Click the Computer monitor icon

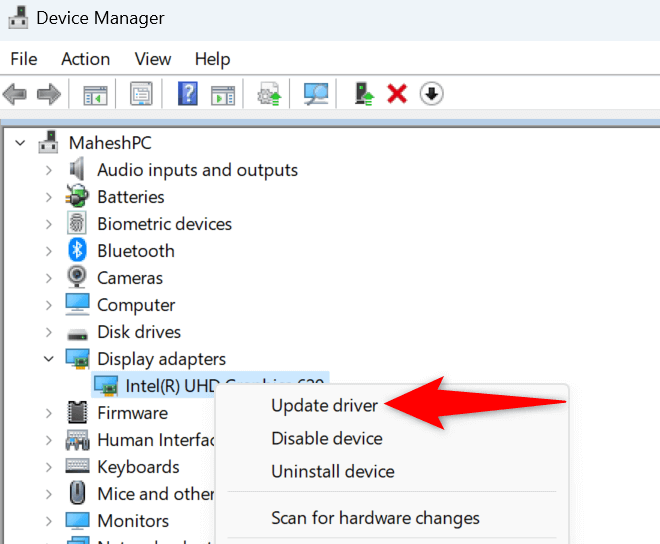click(77, 304)
